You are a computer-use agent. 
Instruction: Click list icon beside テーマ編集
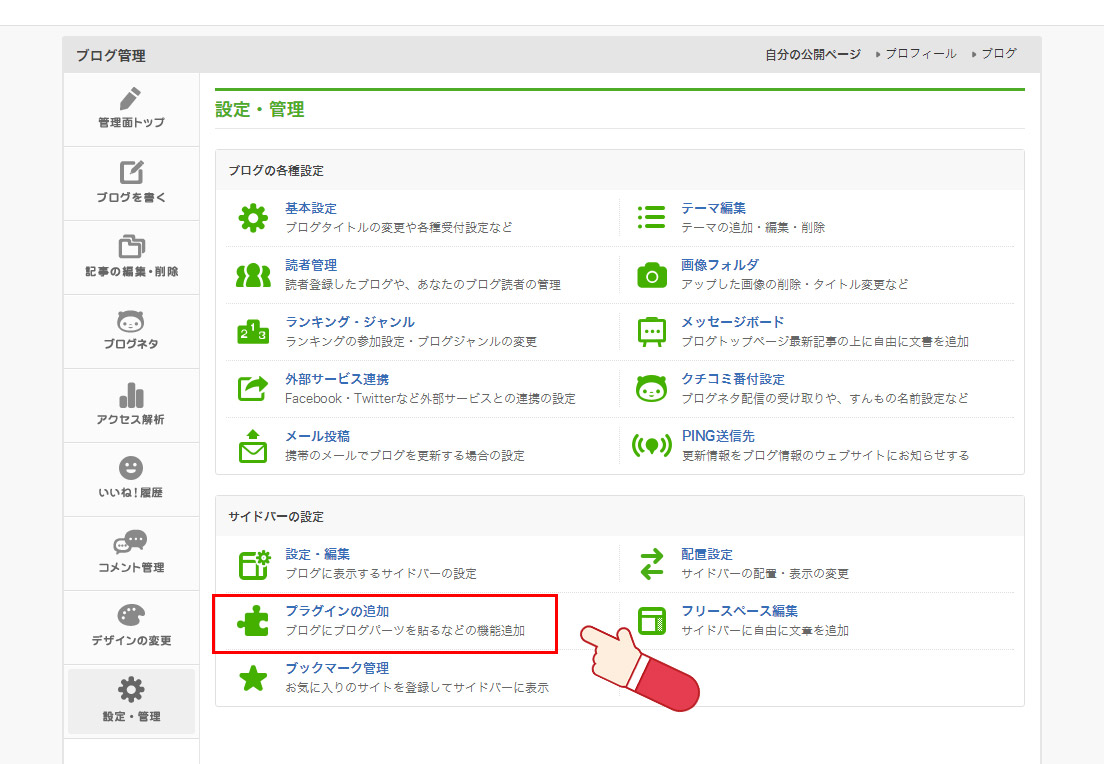click(651, 218)
